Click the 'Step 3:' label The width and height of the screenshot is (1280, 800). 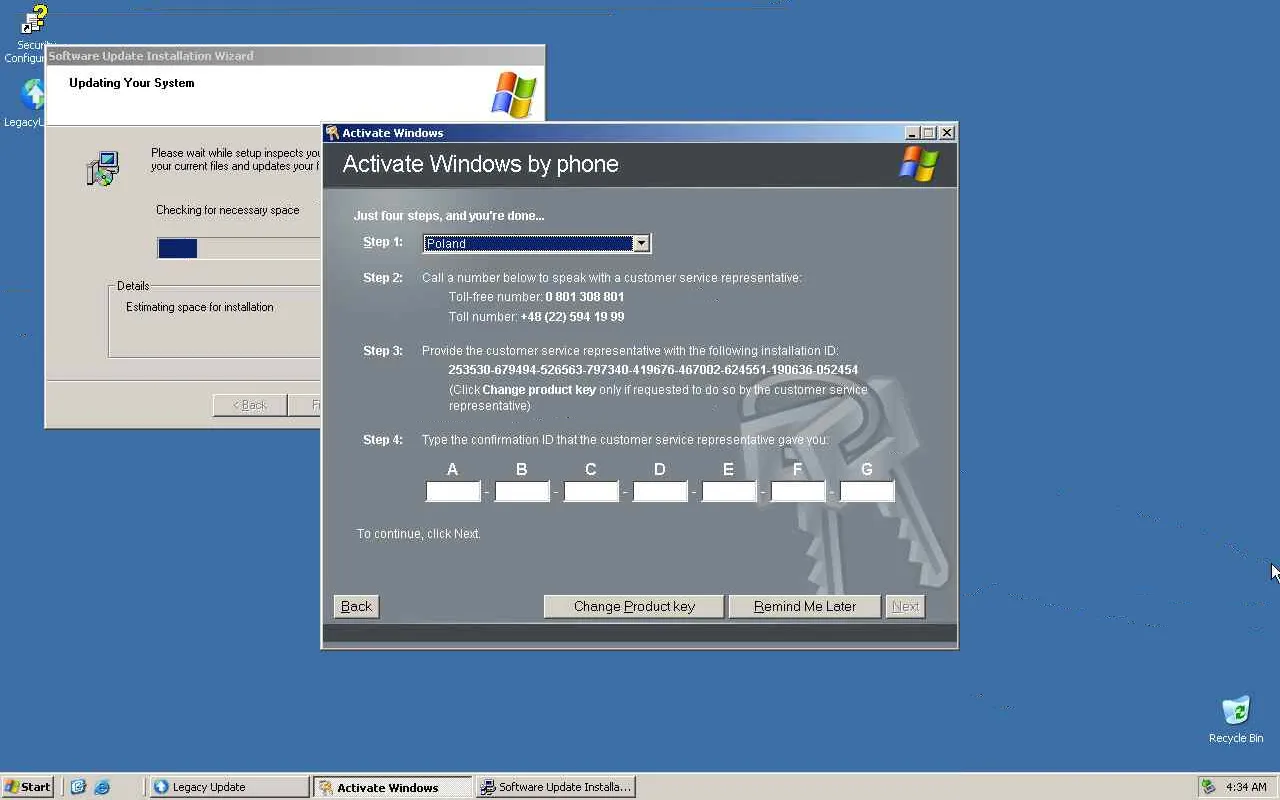point(383,351)
